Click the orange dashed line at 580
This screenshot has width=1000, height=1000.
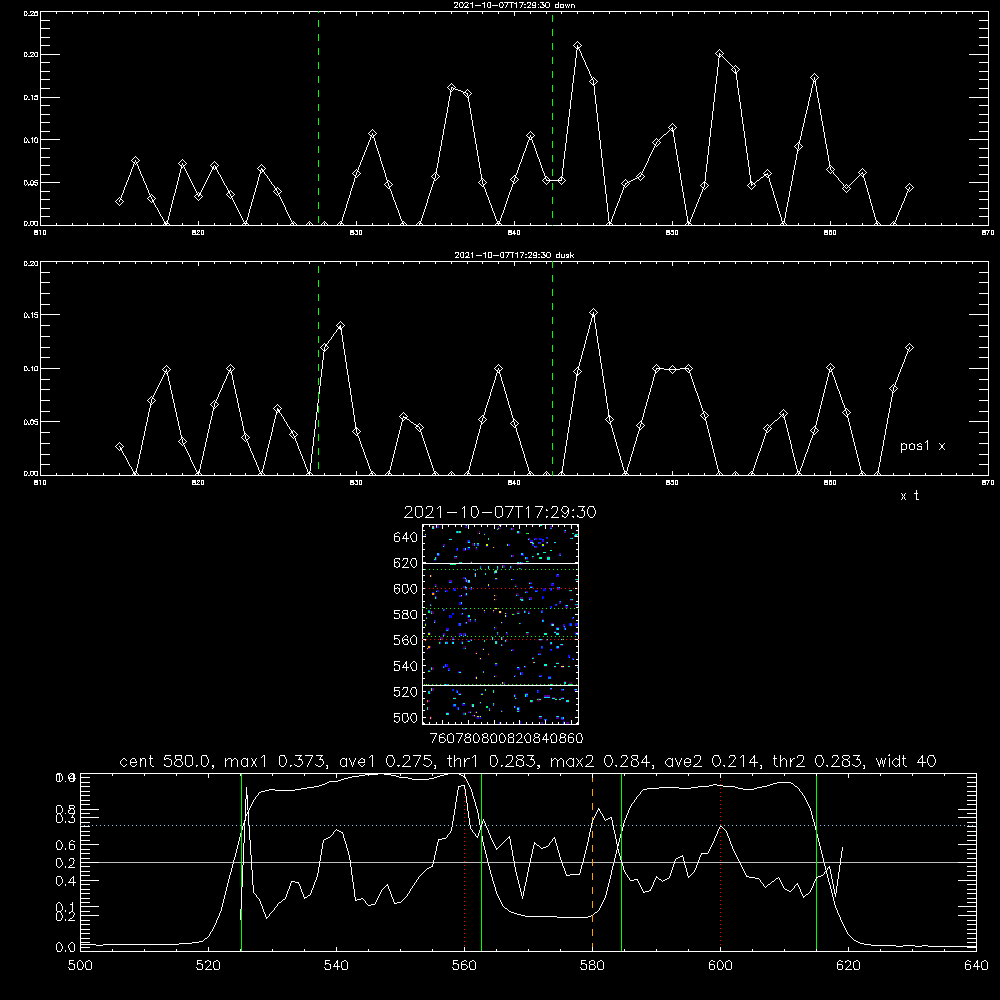coord(592,862)
